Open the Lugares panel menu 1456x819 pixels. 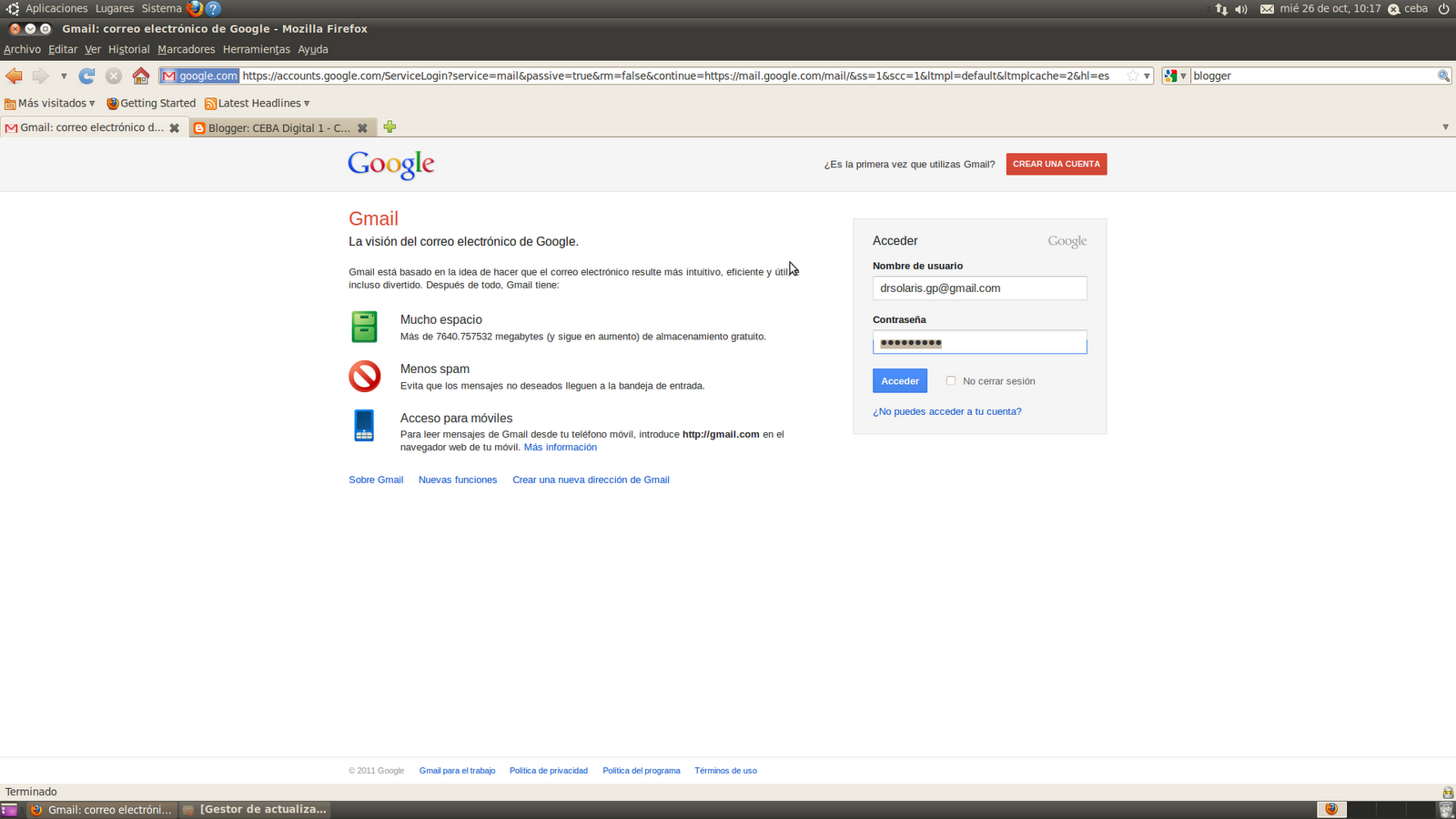[115, 8]
